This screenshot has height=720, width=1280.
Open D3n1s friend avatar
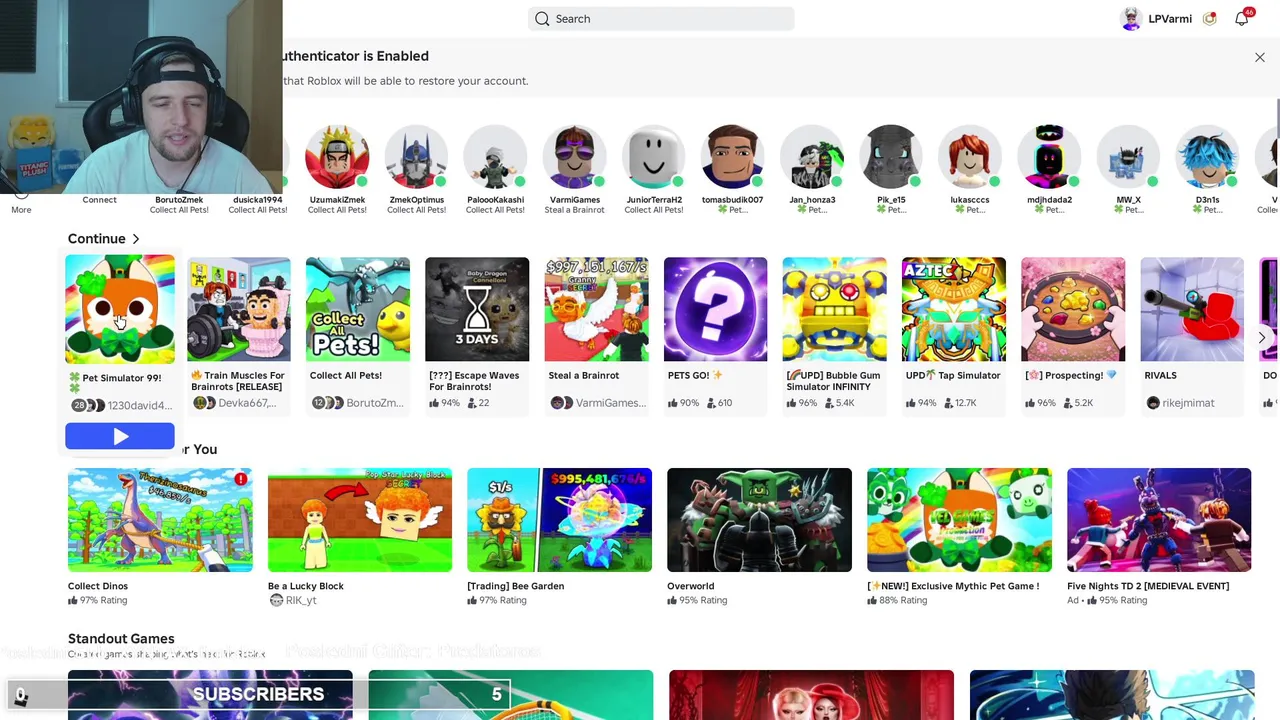tap(1207, 158)
